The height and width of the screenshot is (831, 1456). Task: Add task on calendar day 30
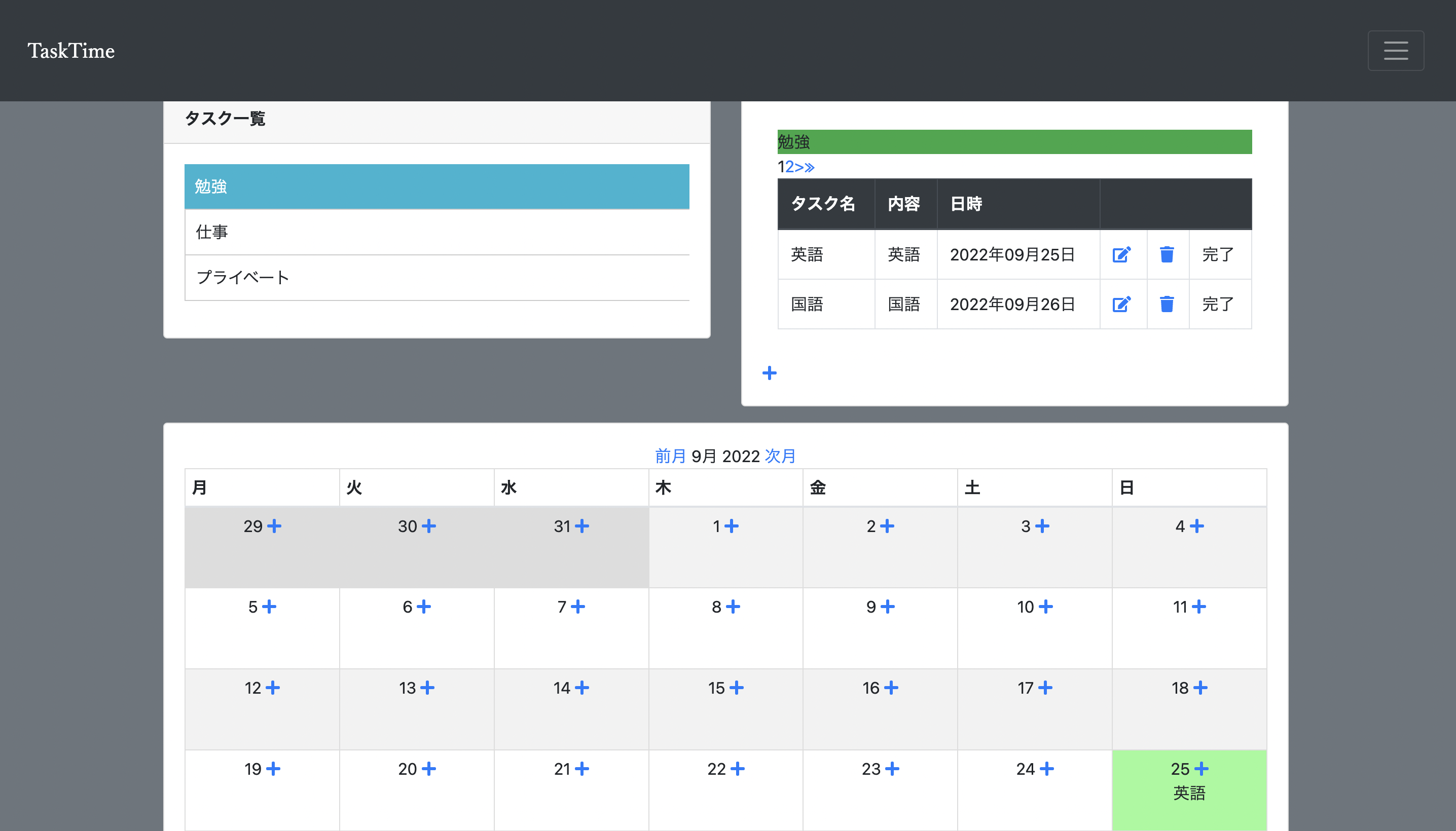(x=429, y=525)
